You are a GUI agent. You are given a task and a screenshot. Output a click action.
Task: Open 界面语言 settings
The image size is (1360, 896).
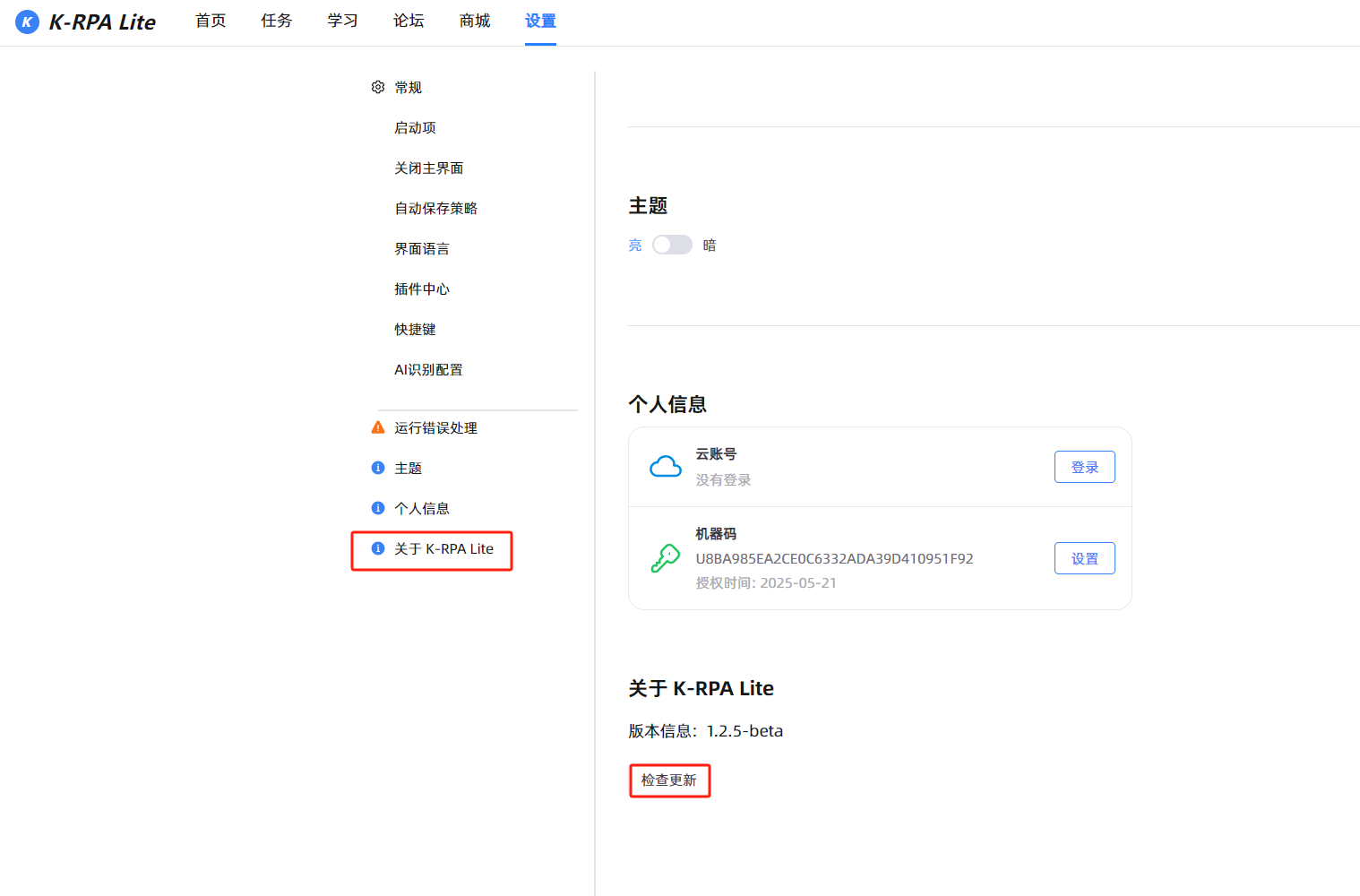[x=422, y=248]
